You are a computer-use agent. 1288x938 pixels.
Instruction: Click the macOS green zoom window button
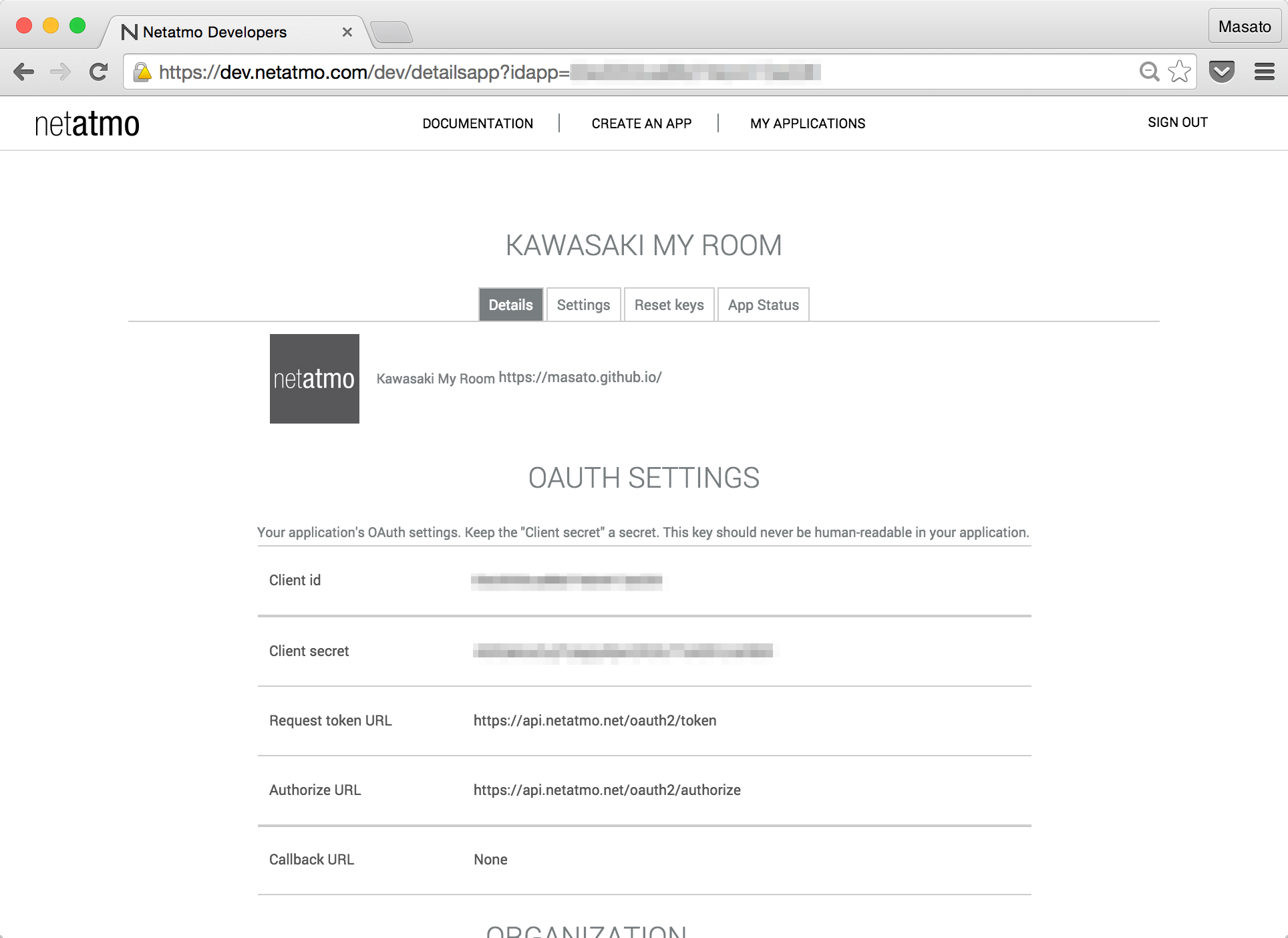(77, 25)
